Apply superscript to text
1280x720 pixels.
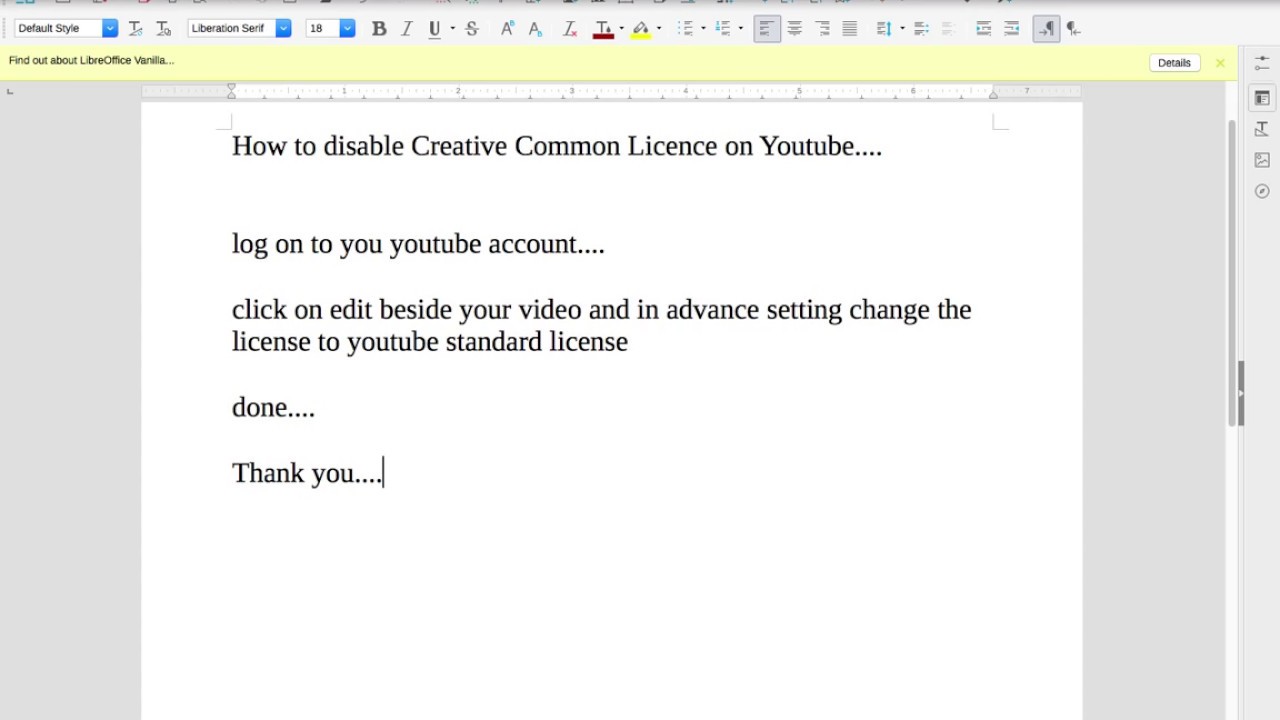point(507,29)
